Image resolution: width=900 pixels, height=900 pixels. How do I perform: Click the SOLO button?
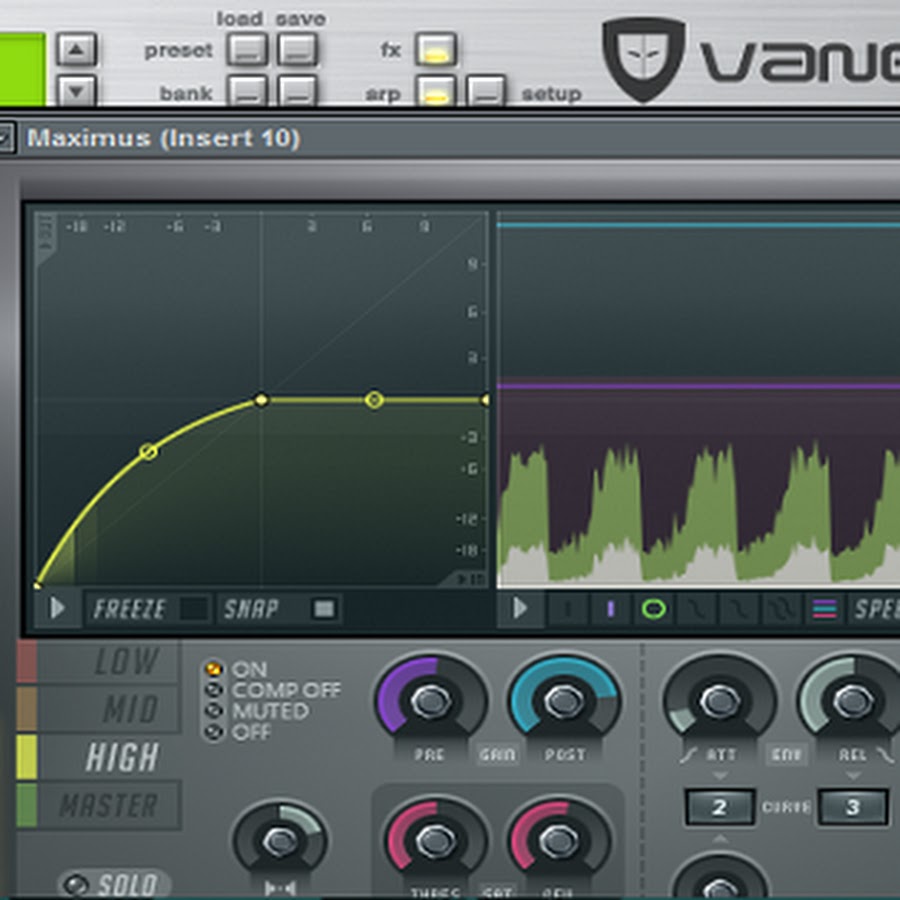[113, 884]
